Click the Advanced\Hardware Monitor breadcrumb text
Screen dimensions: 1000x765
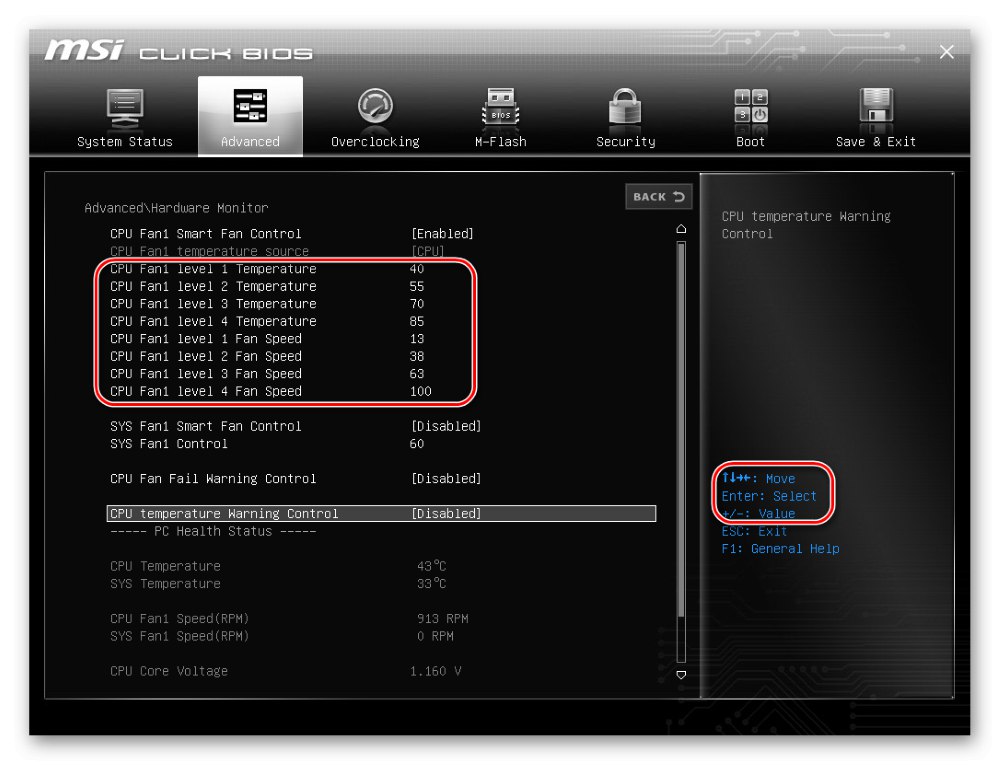pyautogui.click(x=176, y=208)
